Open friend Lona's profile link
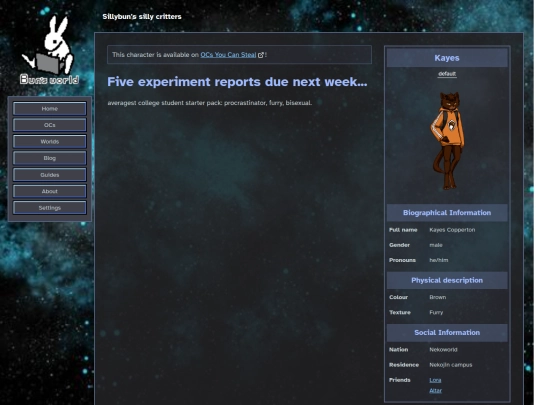The image size is (540, 405). click(x=435, y=380)
